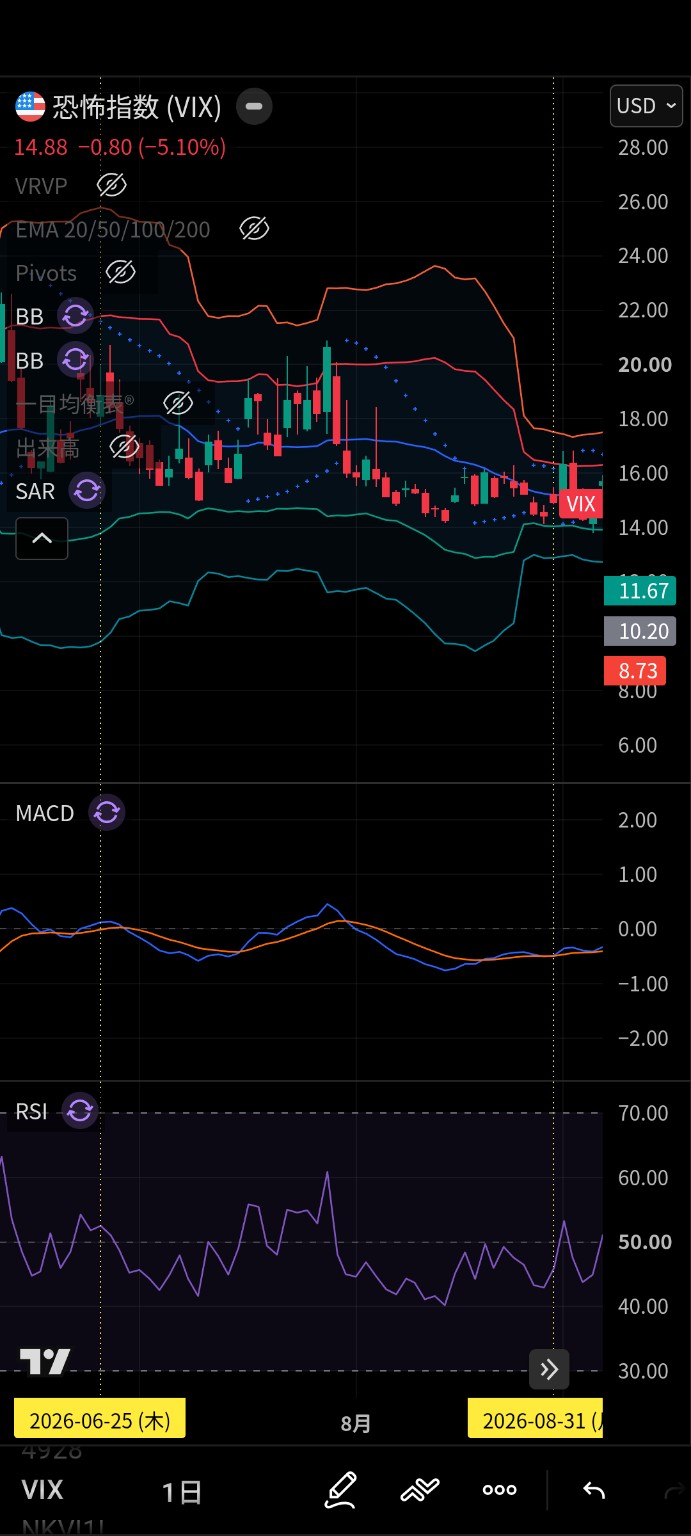This screenshot has width=691, height=1536.
Task: Tap the 2026-08-31 date marker
Action: [x=536, y=1421]
